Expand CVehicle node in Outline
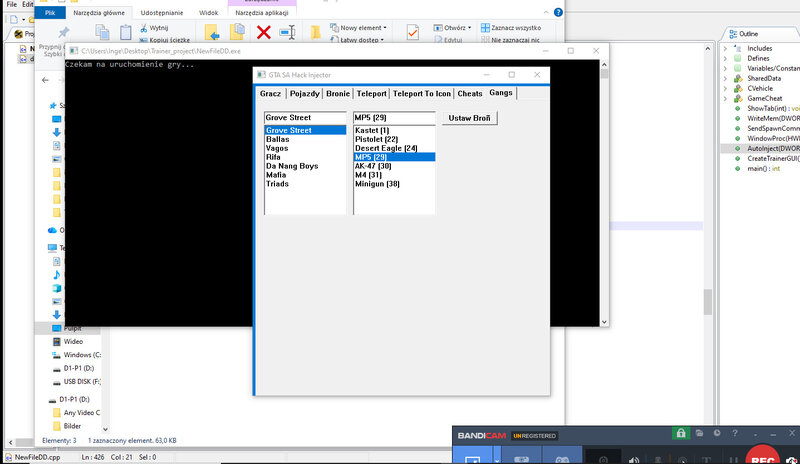This screenshot has width=800, height=464. click(x=726, y=88)
